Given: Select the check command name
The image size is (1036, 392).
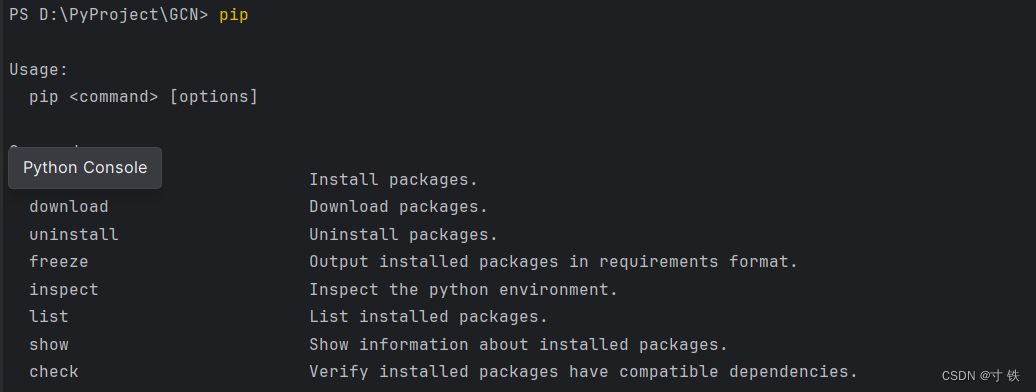Looking at the screenshot, I should click(x=54, y=372).
